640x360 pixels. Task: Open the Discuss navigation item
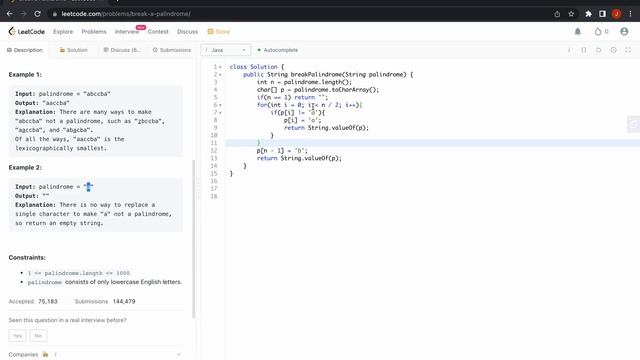(187, 31)
